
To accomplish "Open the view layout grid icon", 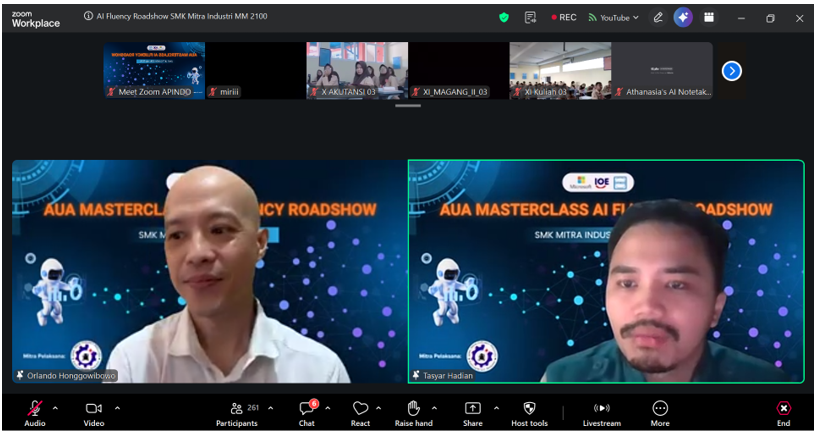I will coord(709,18).
